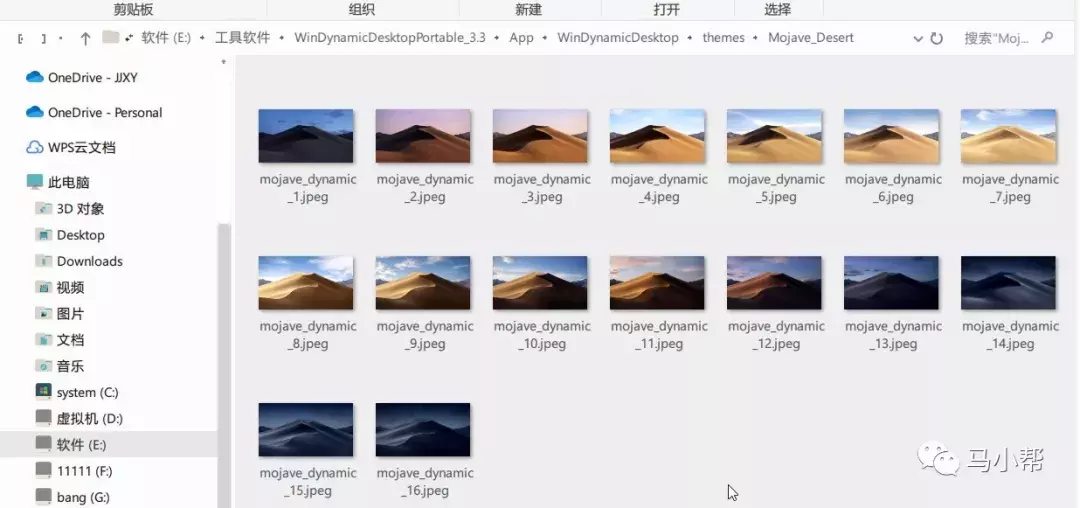Click the file name mojave_dynamic_7.jpeg text
1080x508 pixels.
click(1010, 188)
